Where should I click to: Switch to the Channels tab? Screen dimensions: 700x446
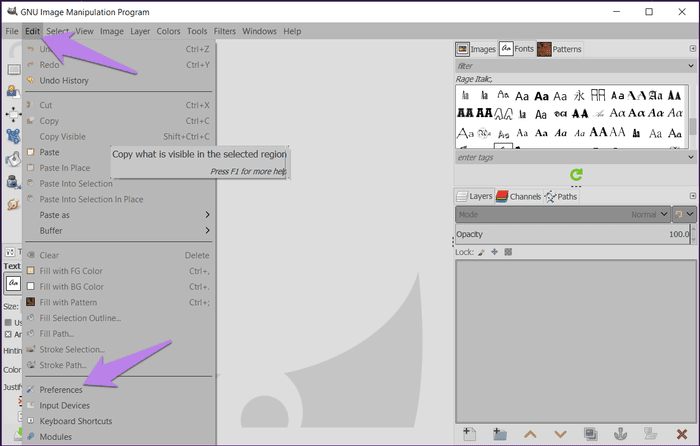(518, 196)
